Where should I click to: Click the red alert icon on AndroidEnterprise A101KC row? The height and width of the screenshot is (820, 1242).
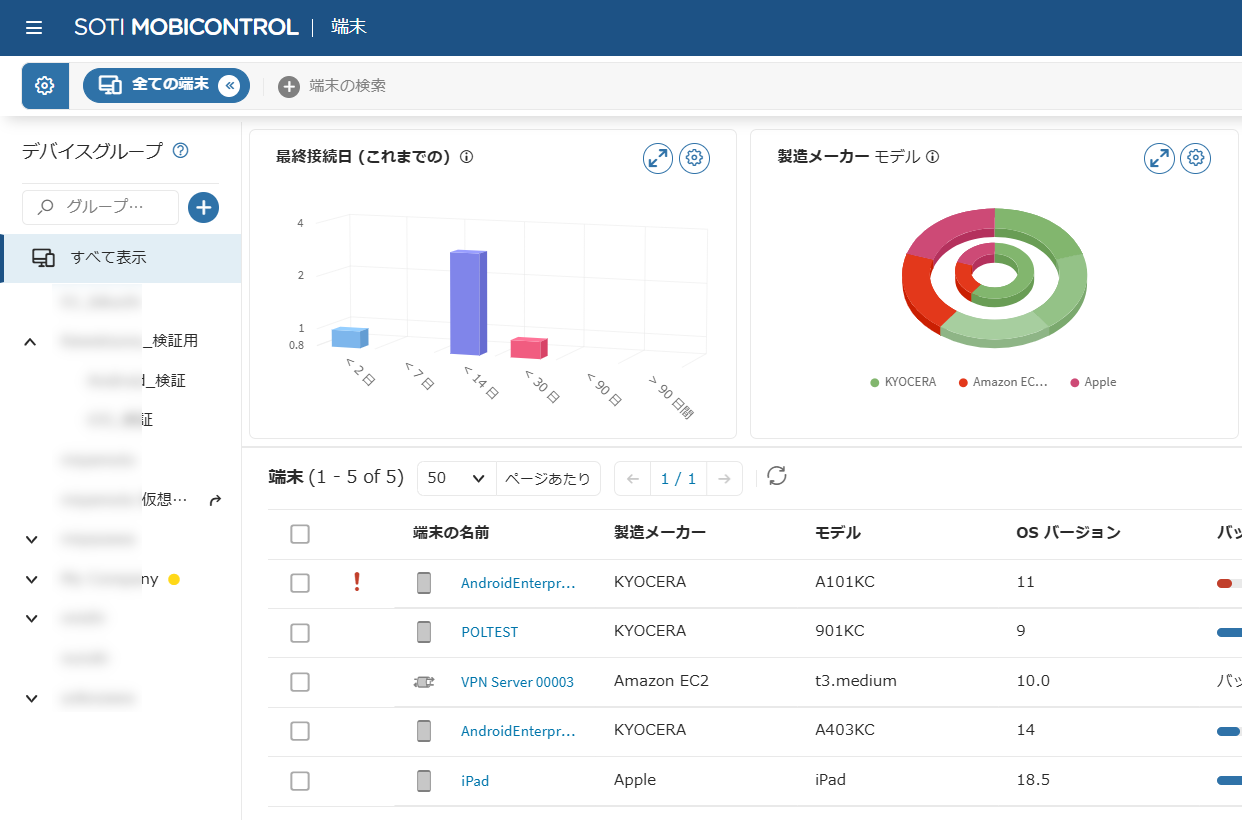click(357, 582)
